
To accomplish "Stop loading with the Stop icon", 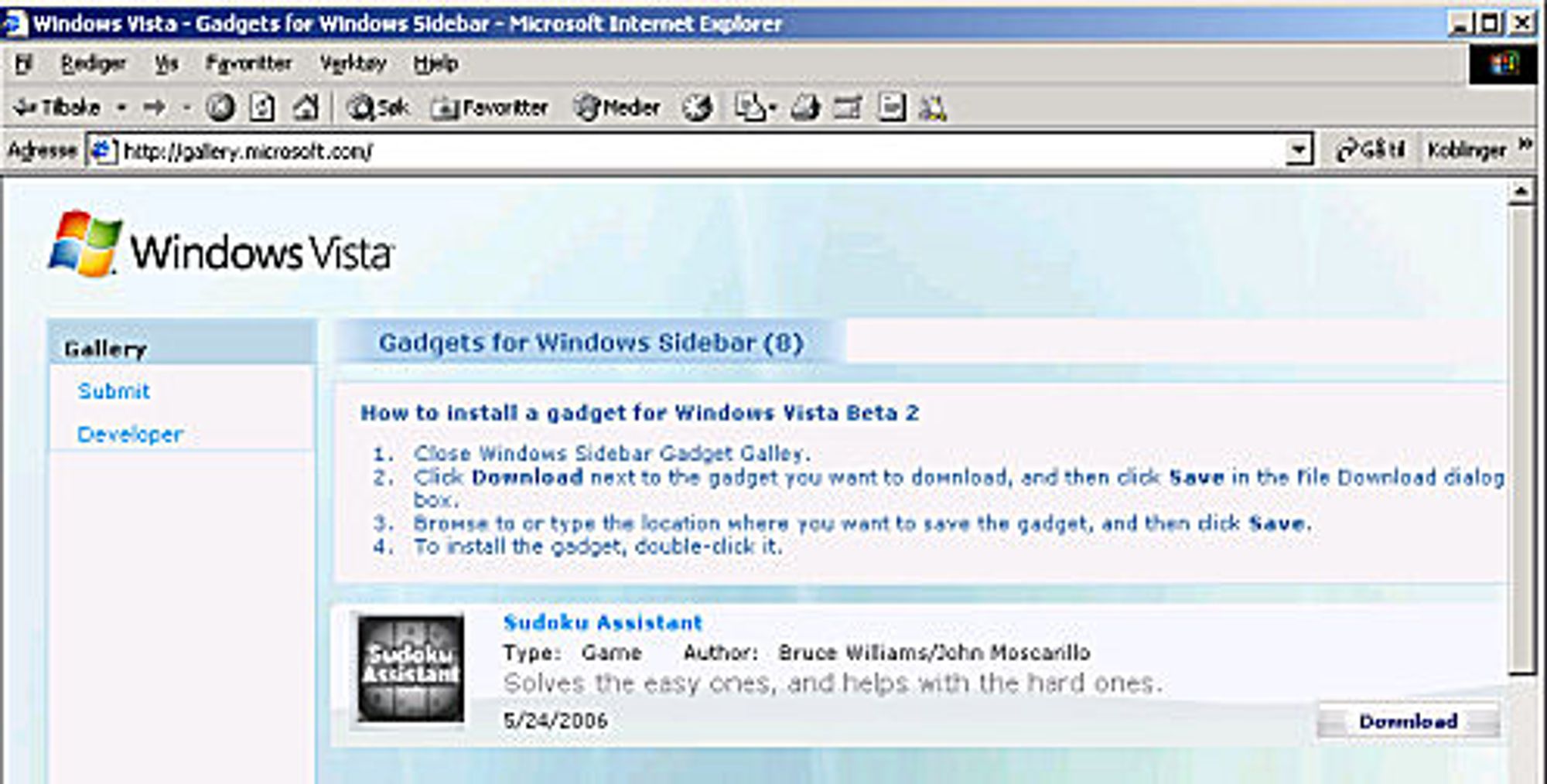I will click(220, 107).
